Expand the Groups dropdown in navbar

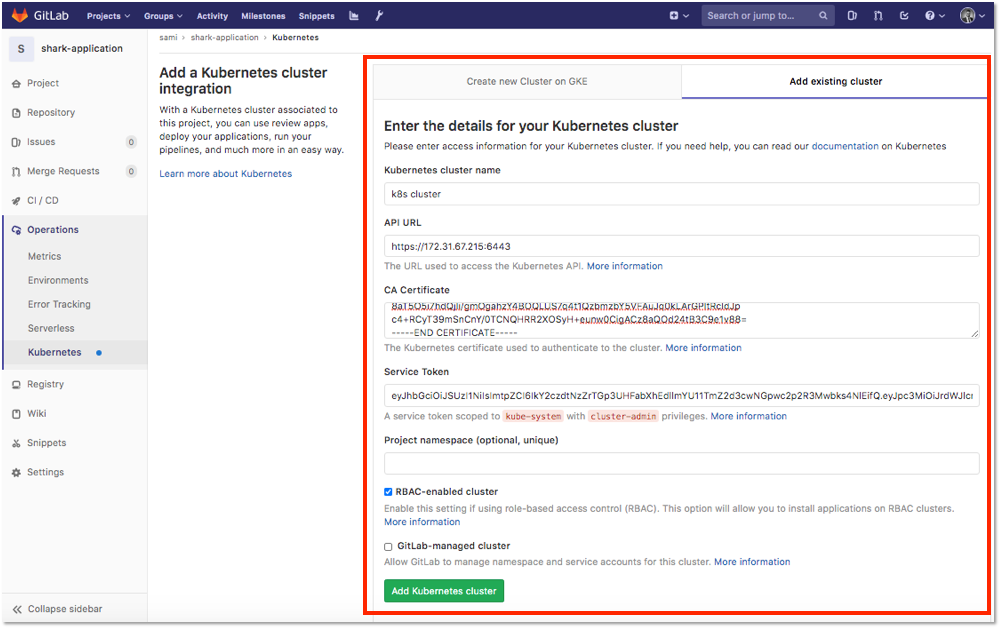163,16
